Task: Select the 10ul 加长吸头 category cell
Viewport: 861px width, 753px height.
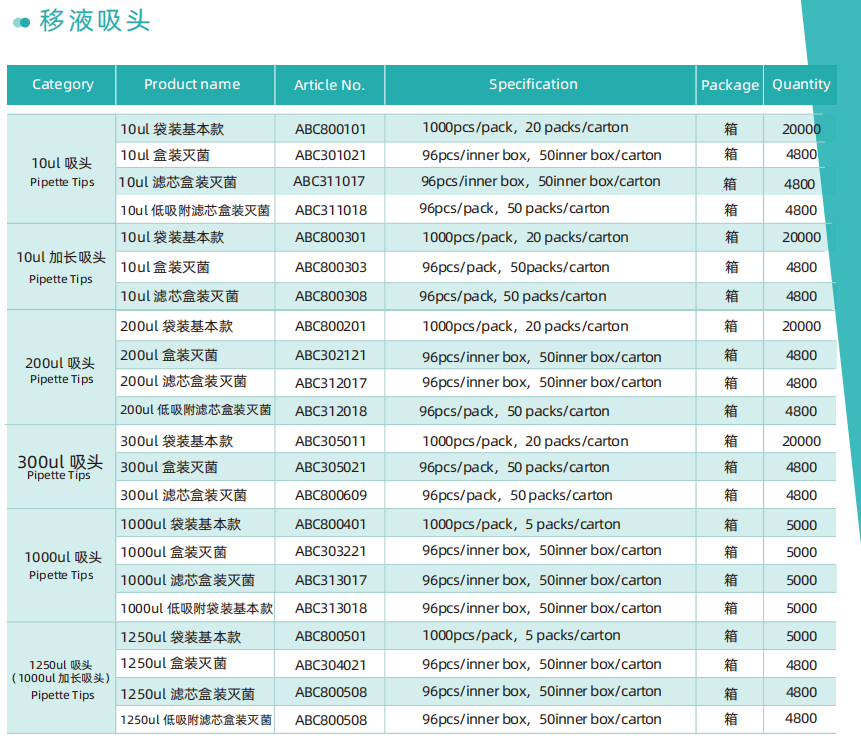Action: click(x=61, y=266)
